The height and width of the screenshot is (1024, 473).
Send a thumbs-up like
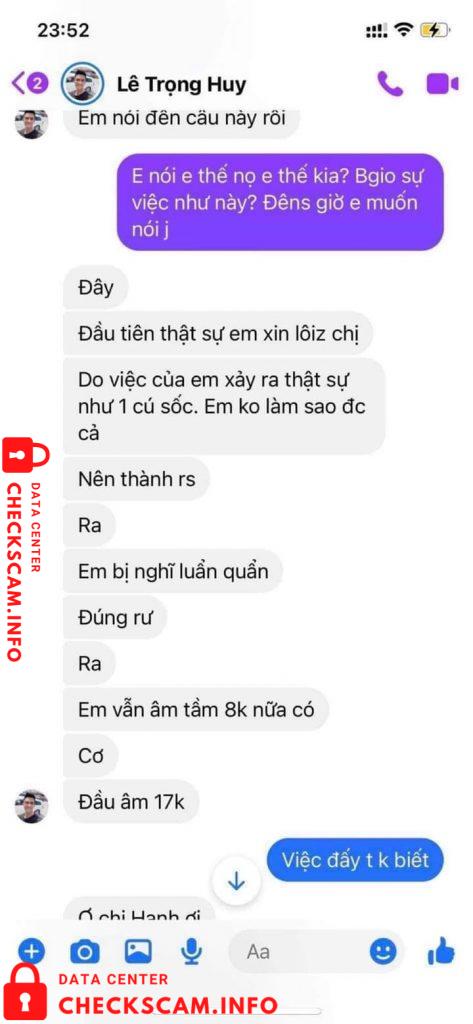click(x=440, y=950)
